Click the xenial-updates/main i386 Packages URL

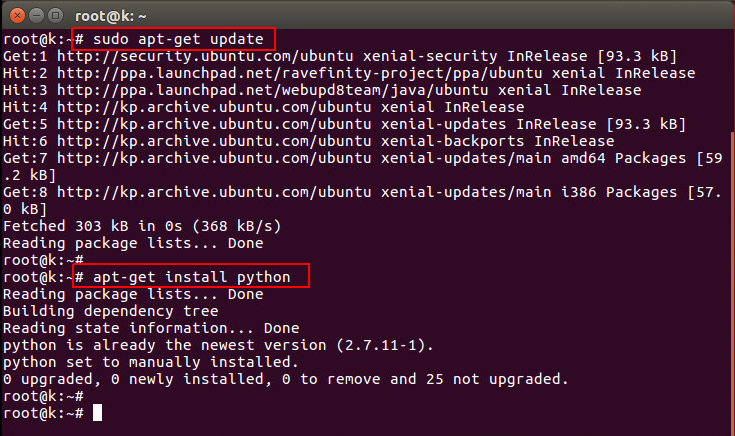(x=214, y=192)
